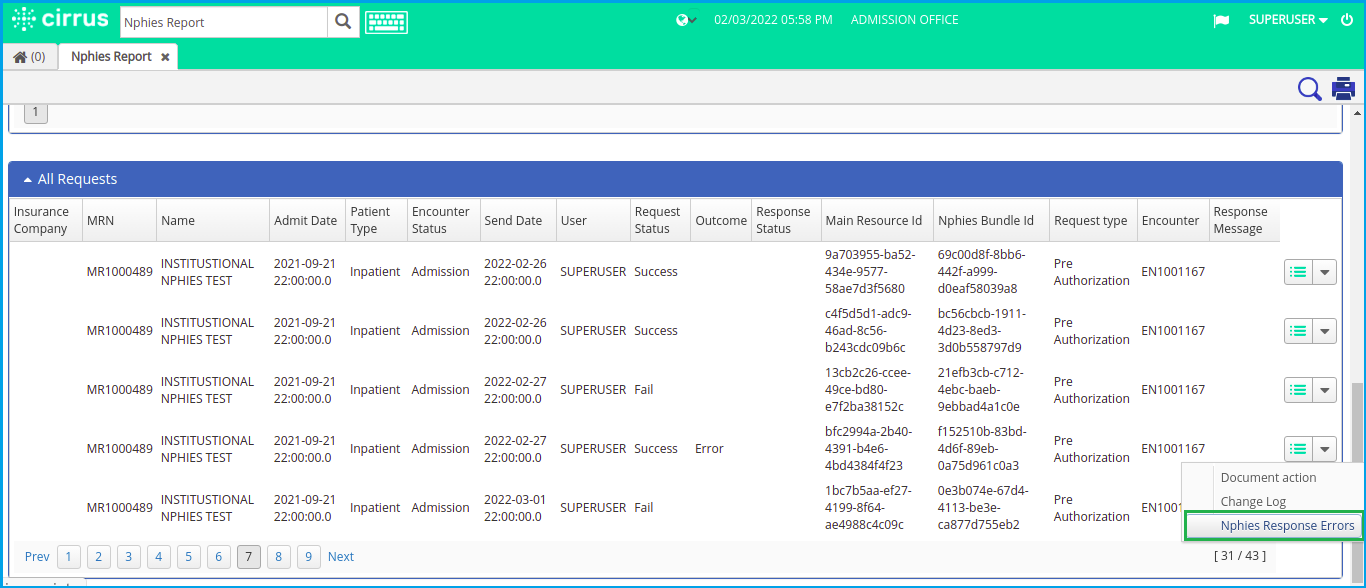Click list action icon for row with Main Resource Id 9a703955
Image resolution: width=1366 pixels, height=588 pixels.
(x=1297, y=272)
